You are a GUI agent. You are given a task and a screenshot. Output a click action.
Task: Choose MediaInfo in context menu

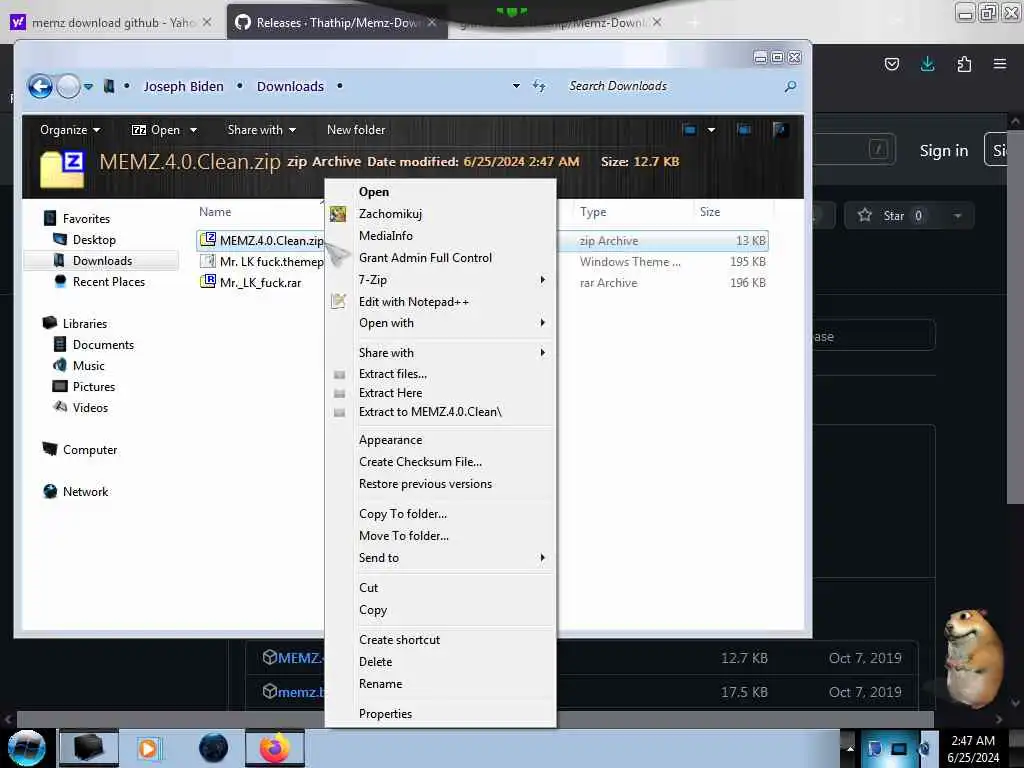(x=385, y=236)
